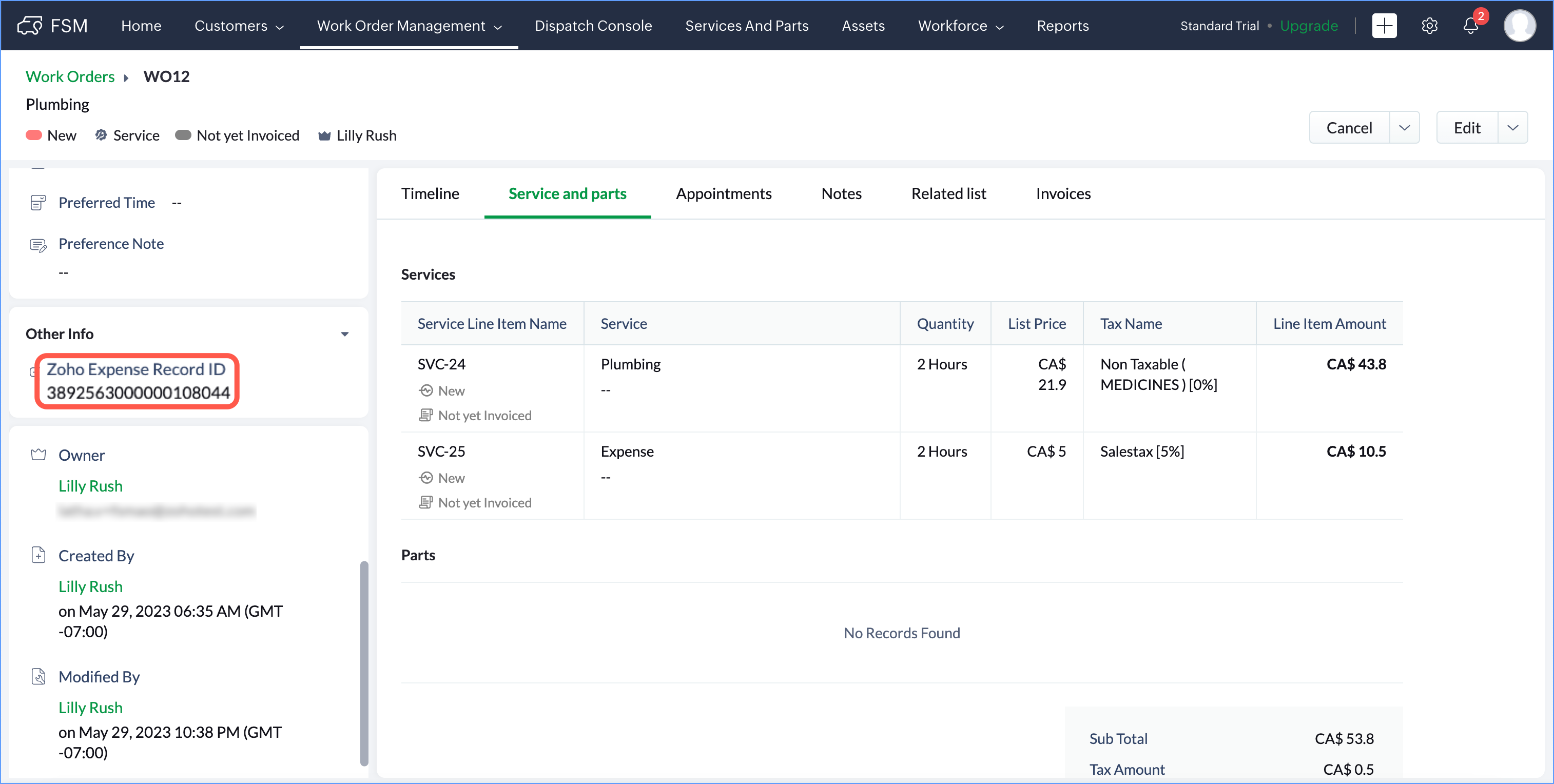Click the Edit button
This screenshot has height=784, width=1554.
click(x=1467, y=128)
